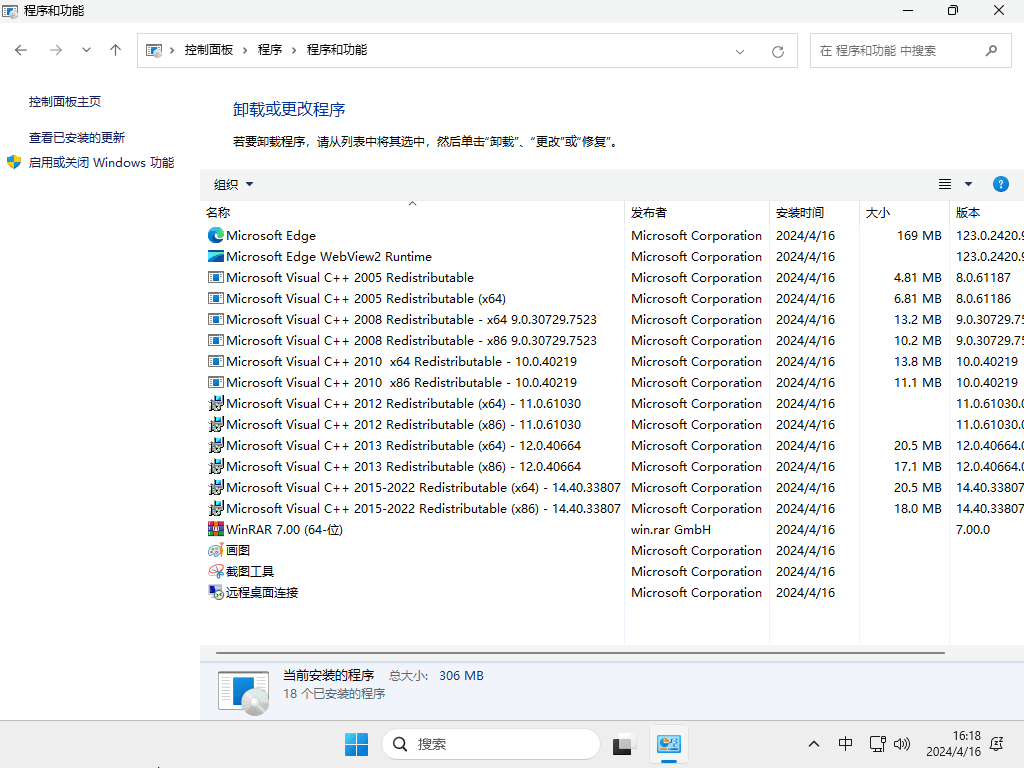Screen dimensions: 1024x768
Task: Sort by the 版本 column header
Action: click(987, 212)
